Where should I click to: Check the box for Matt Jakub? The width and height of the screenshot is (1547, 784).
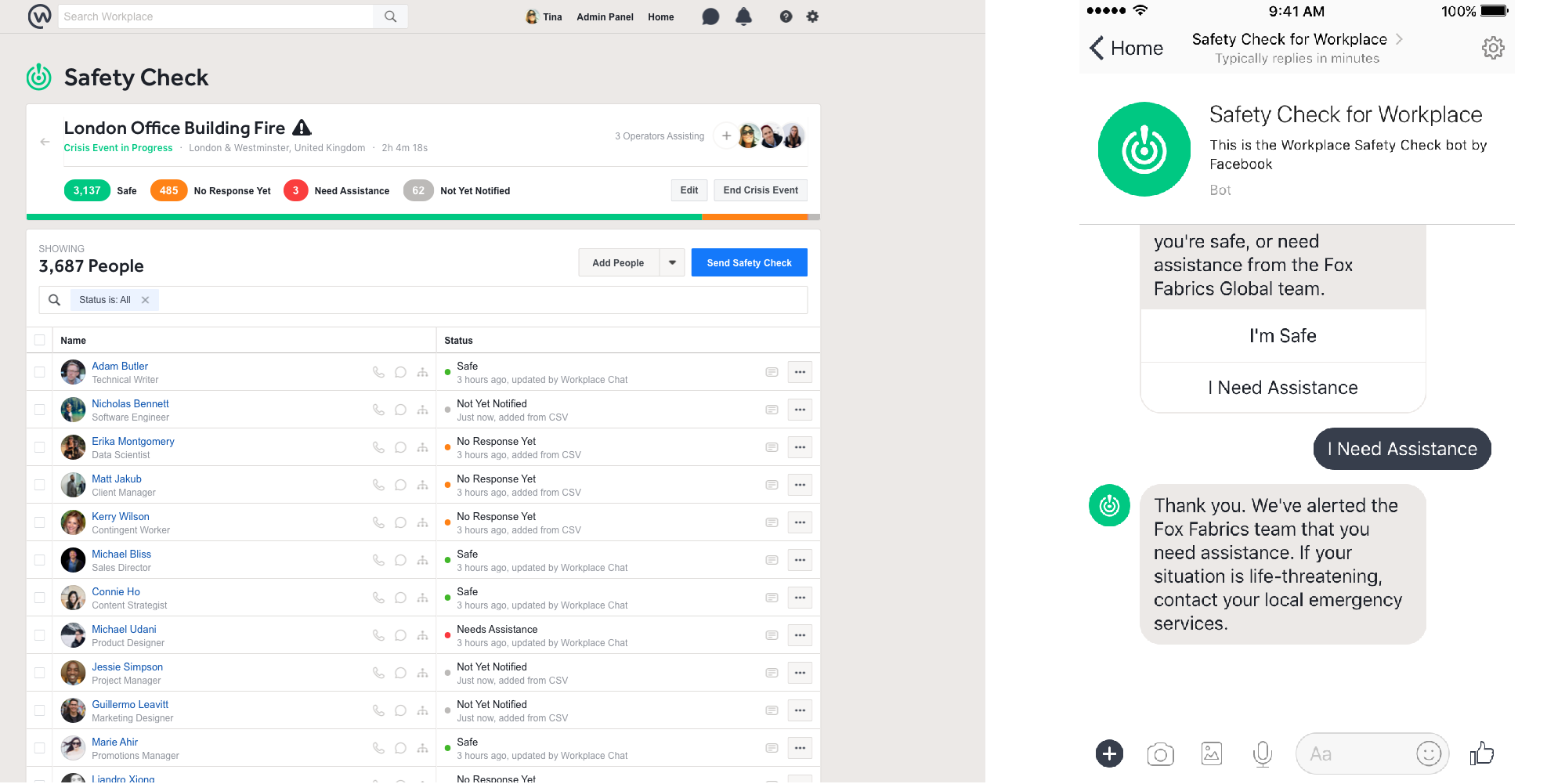click(x=39, y=485)
